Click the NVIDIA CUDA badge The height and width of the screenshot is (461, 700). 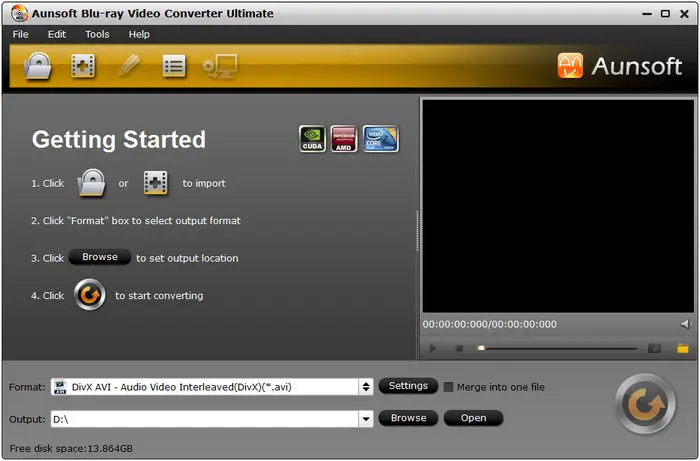coord(312,139)
